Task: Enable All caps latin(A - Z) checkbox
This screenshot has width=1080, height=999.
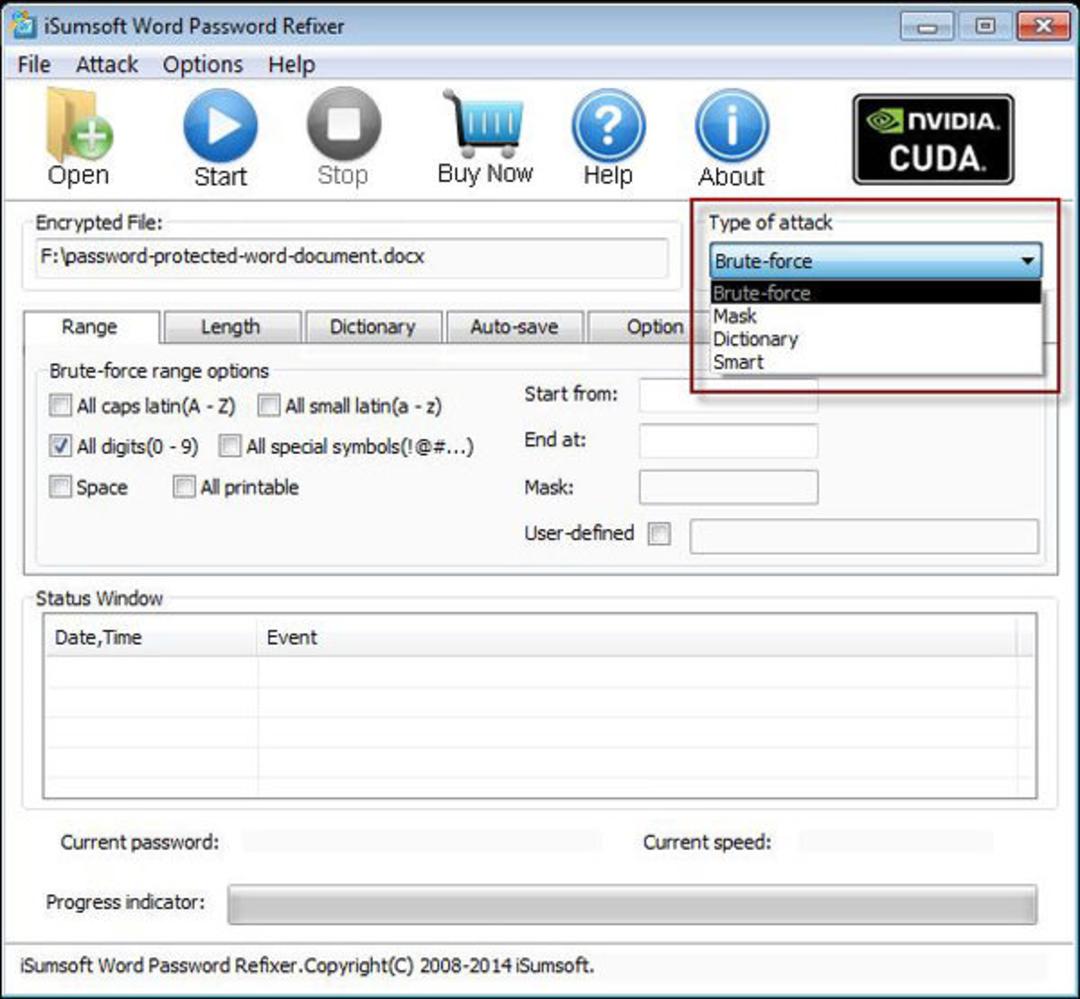Action: coord(60,405)
